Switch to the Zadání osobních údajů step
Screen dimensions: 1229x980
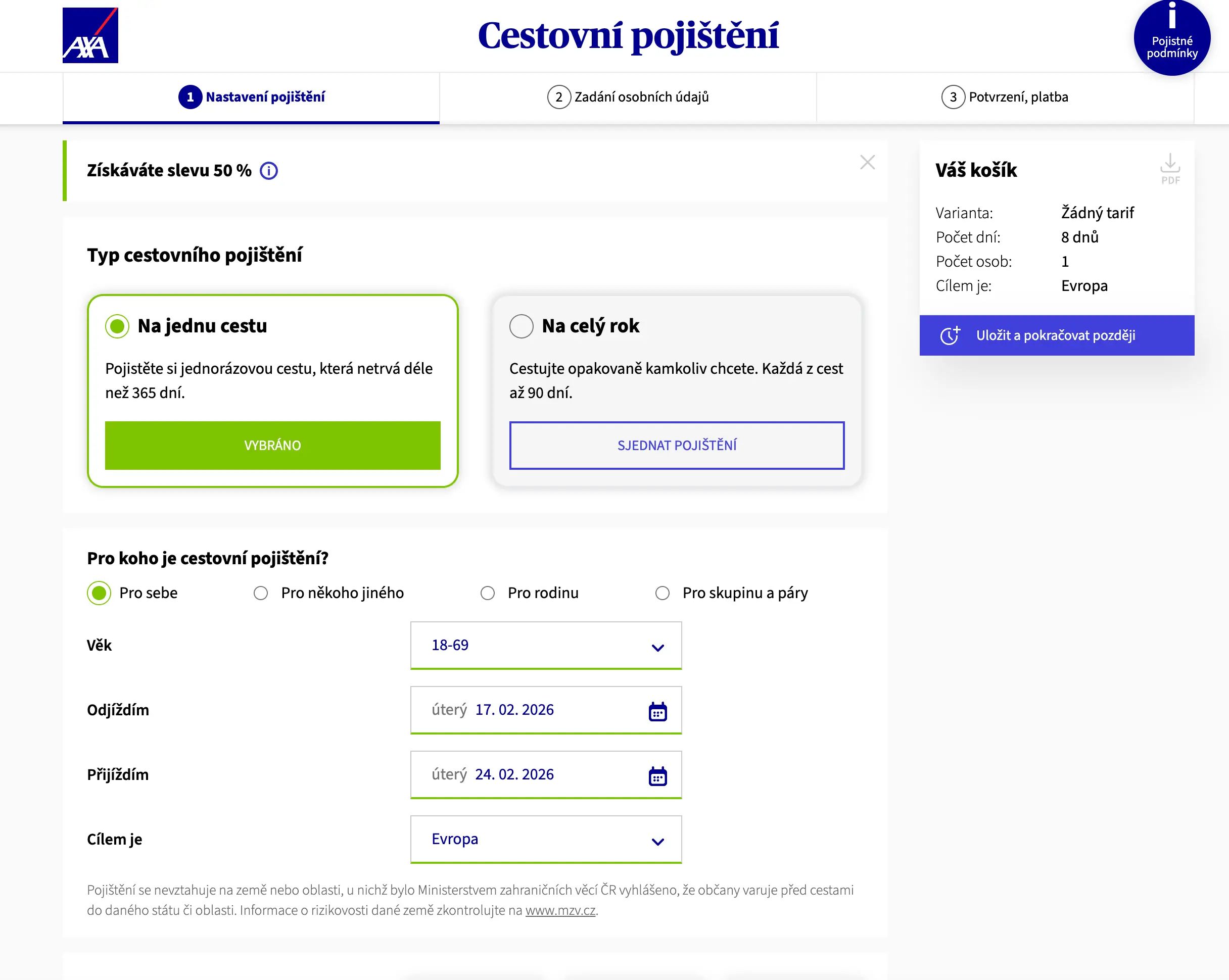pos(627,97)
